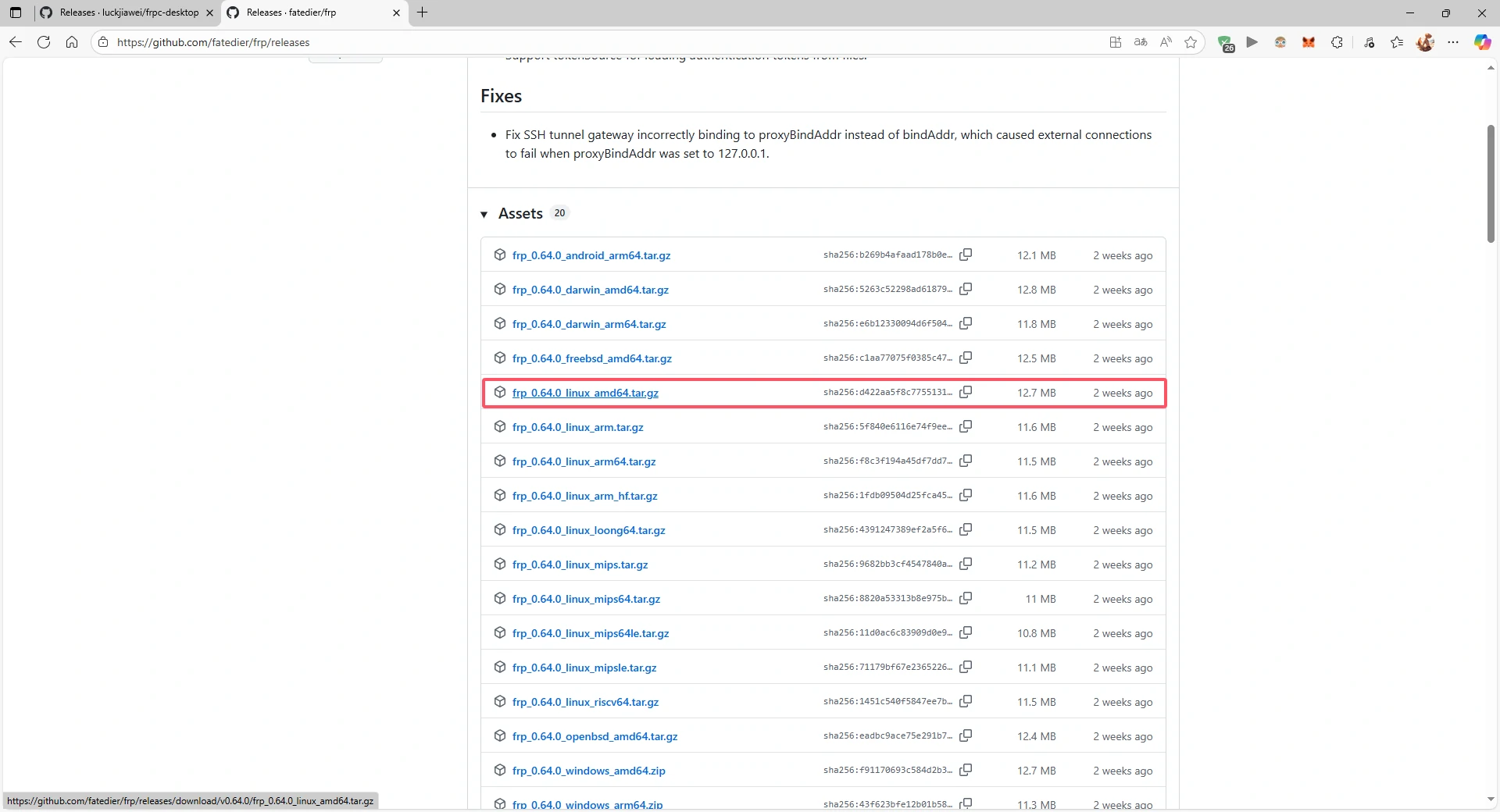This screenshot has height=812, width=1500.
Task: Go to browser home page
Action: pos(72,42)
